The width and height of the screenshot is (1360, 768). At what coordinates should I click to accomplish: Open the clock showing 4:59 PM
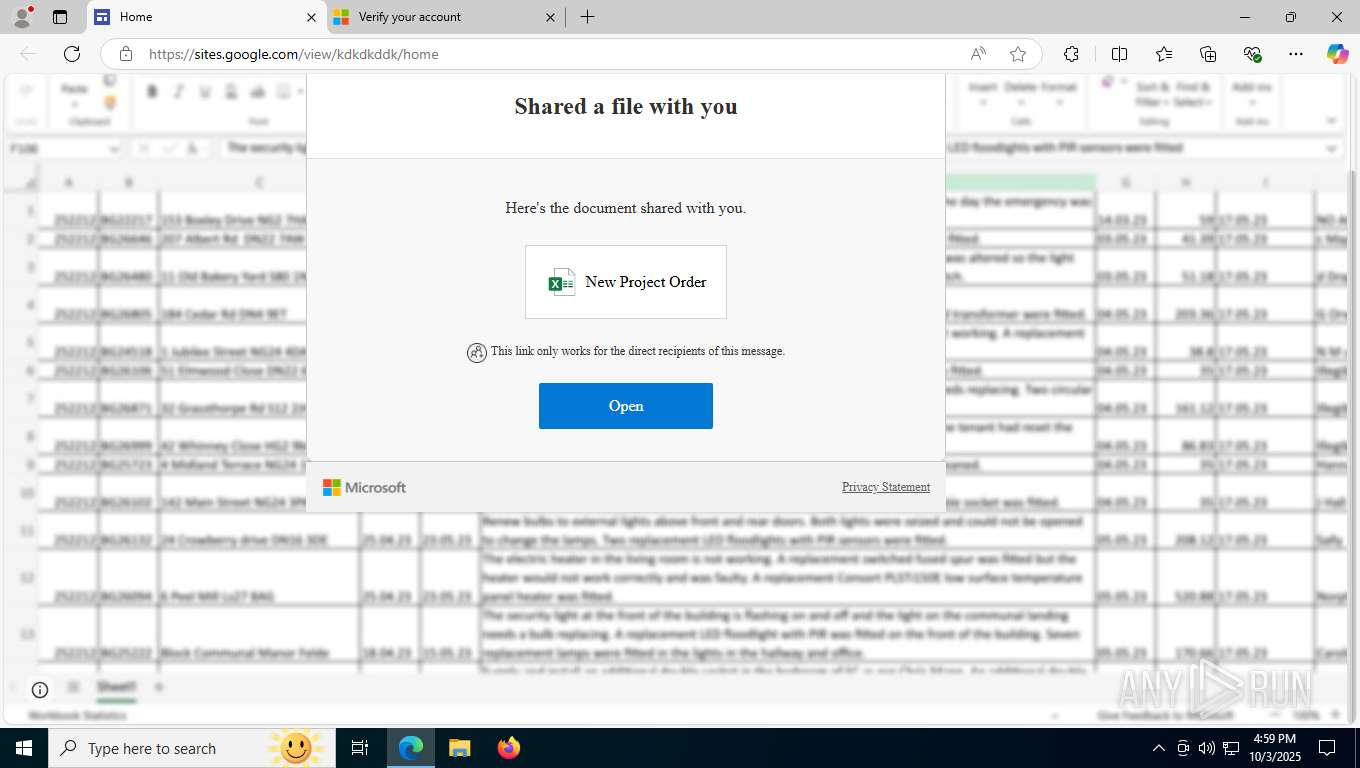(x=1274, y=748)
